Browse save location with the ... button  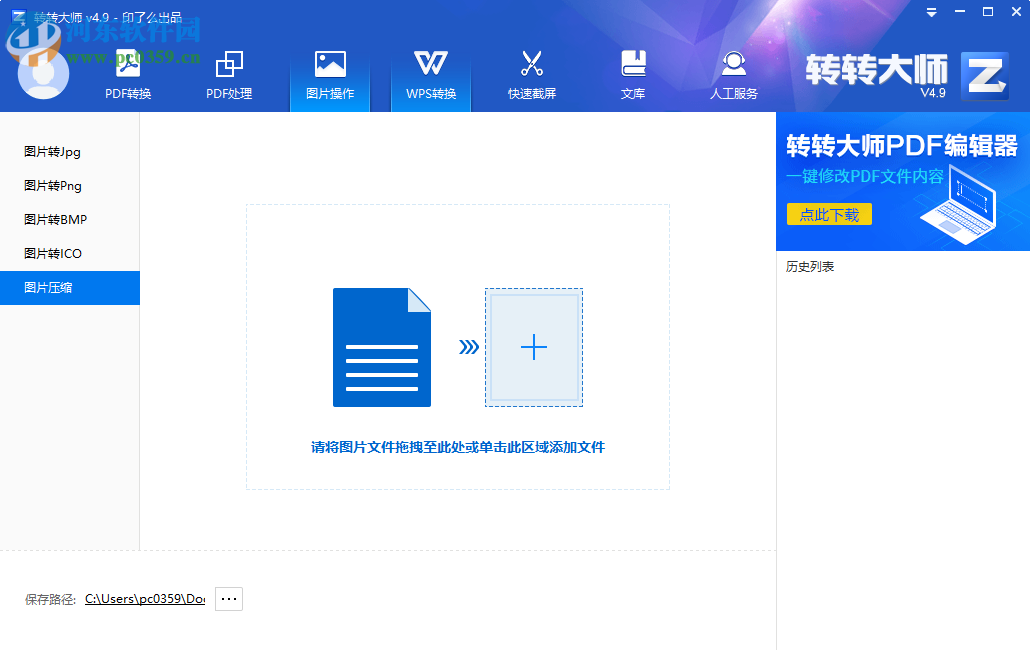click(x=228, y=598)
